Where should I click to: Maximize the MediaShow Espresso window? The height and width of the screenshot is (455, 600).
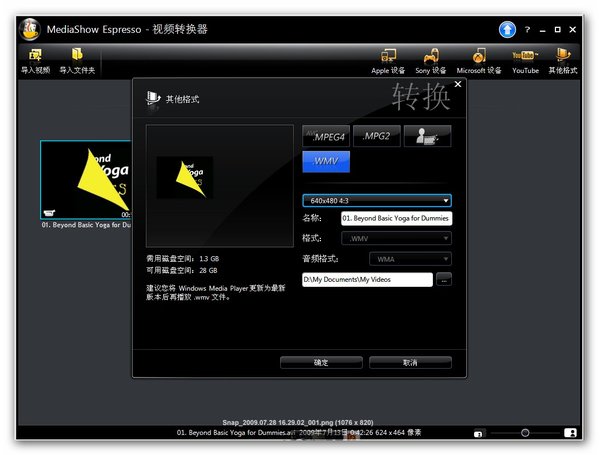coord(558,29)
